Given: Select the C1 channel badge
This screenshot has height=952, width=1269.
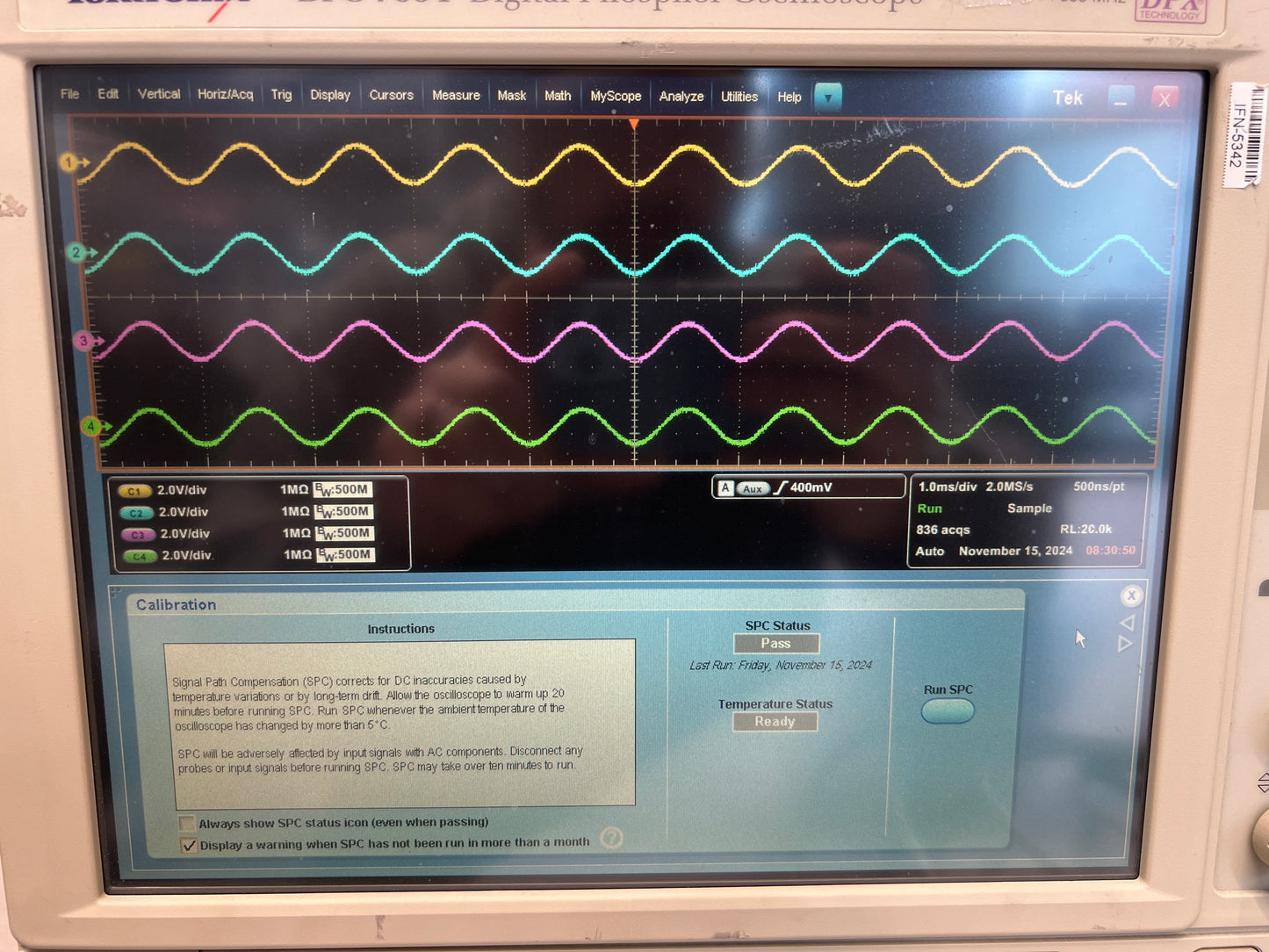Looking at the screenshot, I should pos(133,491).
